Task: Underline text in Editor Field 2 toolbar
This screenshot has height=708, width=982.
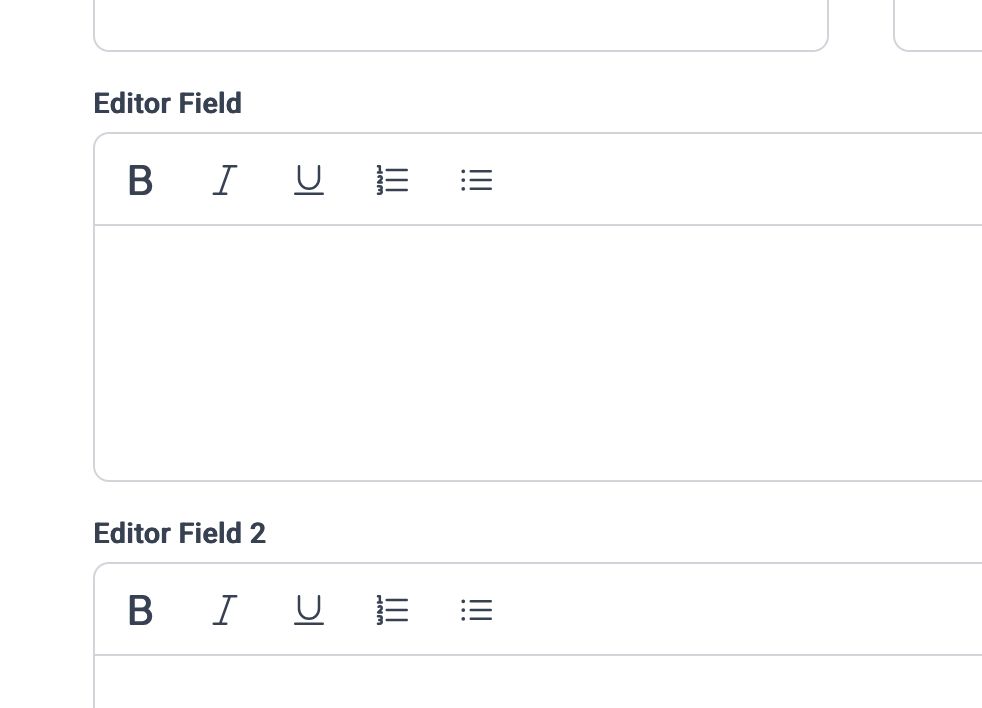Action: (309, 610)
